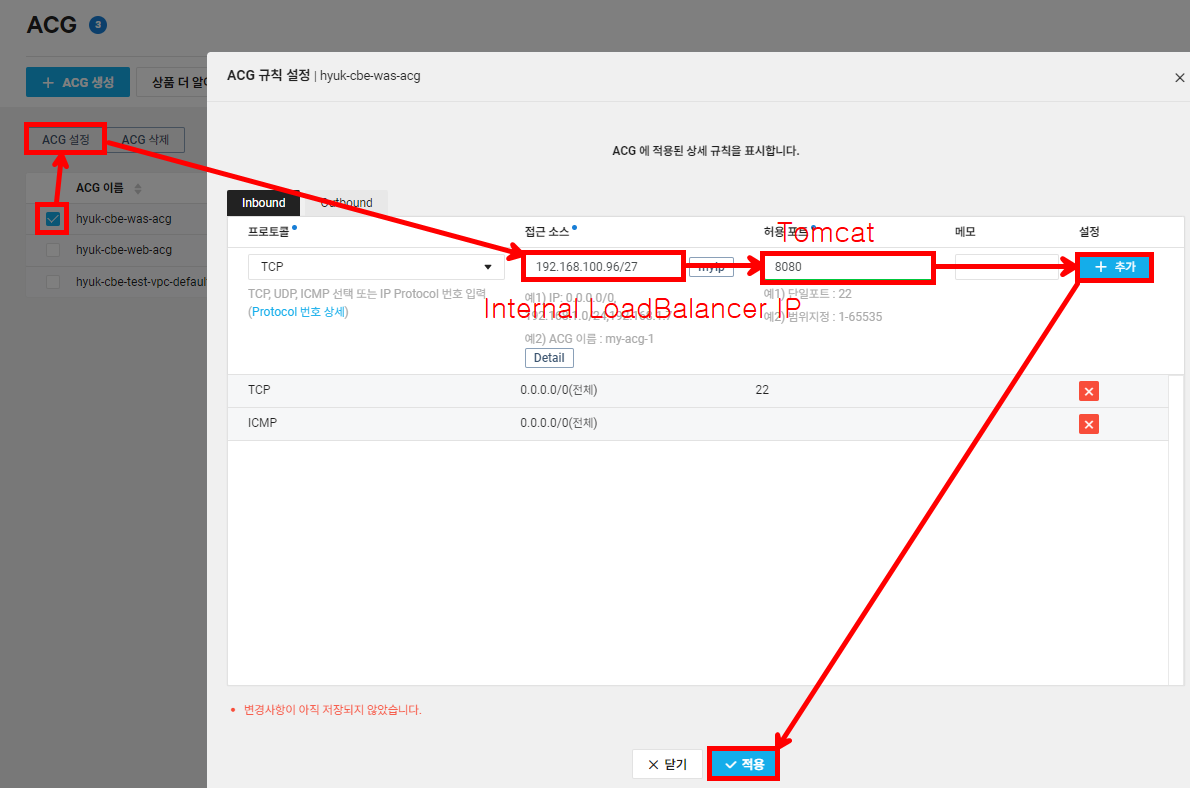1190x788 pixels.
Task: Click the 닫기 button
Action: 667,764
